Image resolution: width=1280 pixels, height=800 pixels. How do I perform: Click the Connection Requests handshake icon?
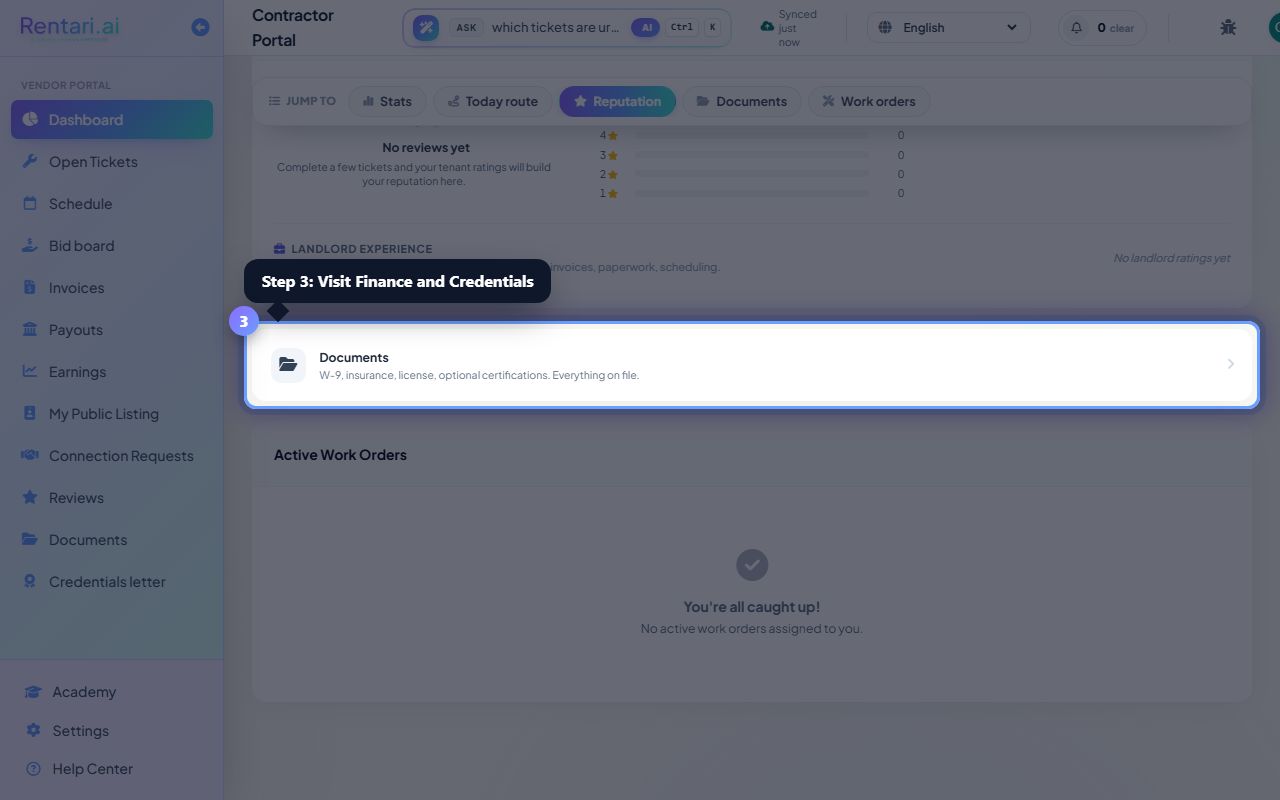tap(30, 455)
